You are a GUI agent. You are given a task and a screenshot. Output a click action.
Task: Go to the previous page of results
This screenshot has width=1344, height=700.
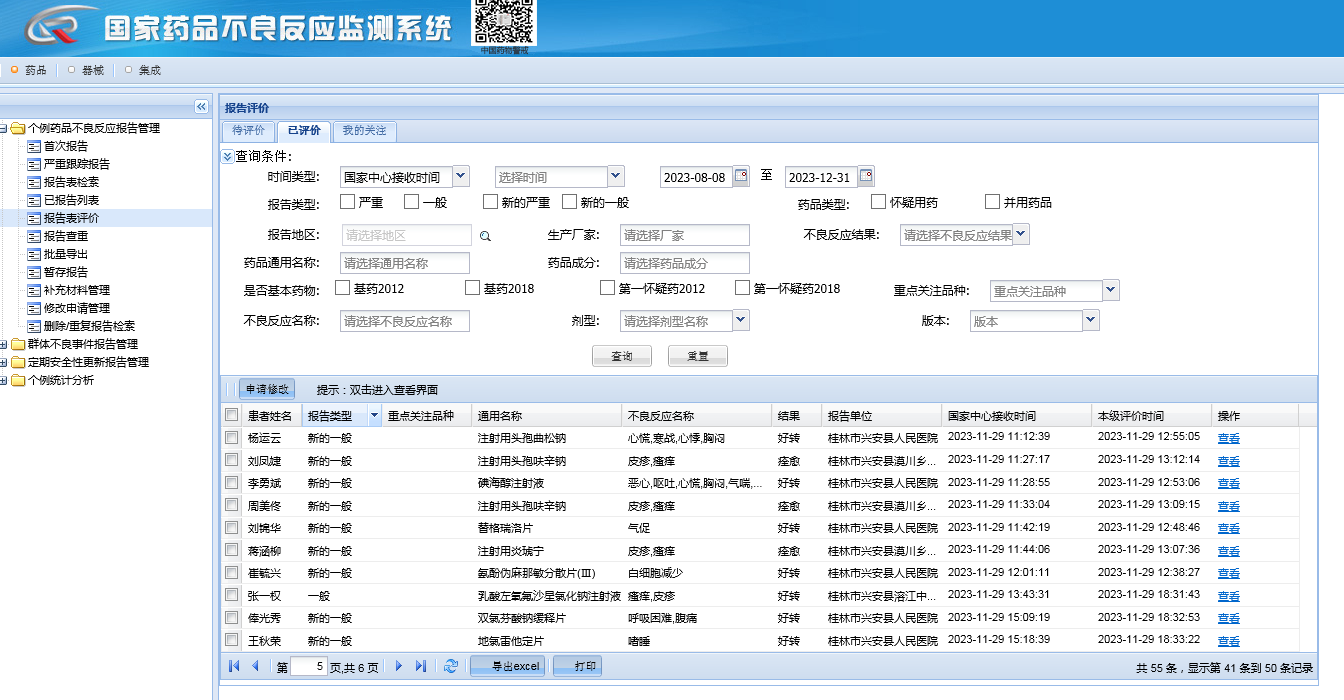tap(255, 666)
